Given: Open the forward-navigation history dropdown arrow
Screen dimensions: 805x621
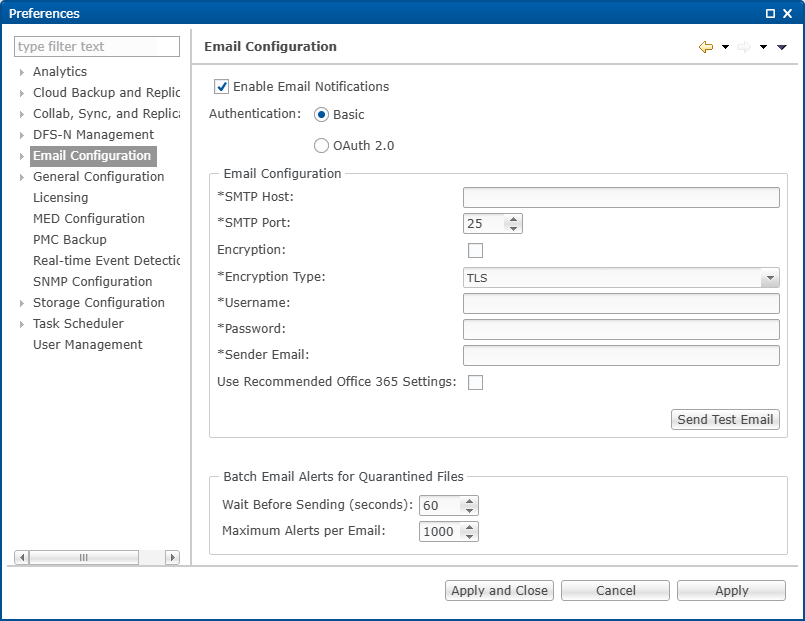Looking at the screenshot, I should click(x=764, y=47).
